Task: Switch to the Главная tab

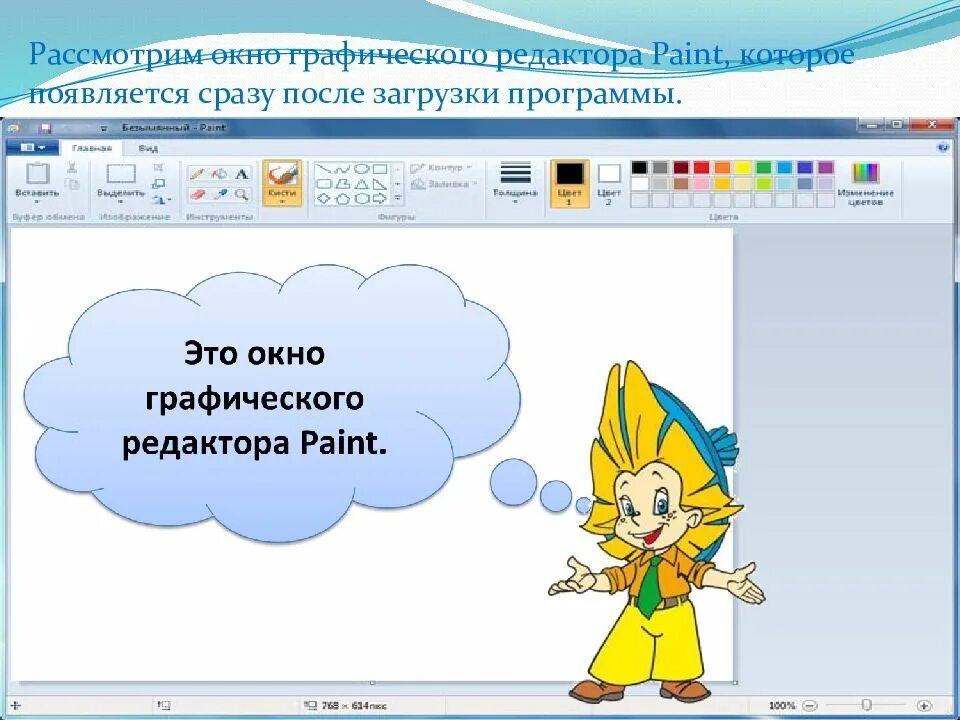Action: (91, 148)
